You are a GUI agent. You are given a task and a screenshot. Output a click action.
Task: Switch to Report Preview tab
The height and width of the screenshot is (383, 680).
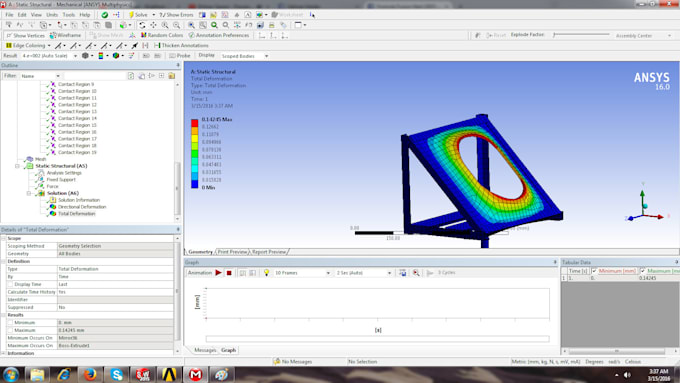point(269,252)
